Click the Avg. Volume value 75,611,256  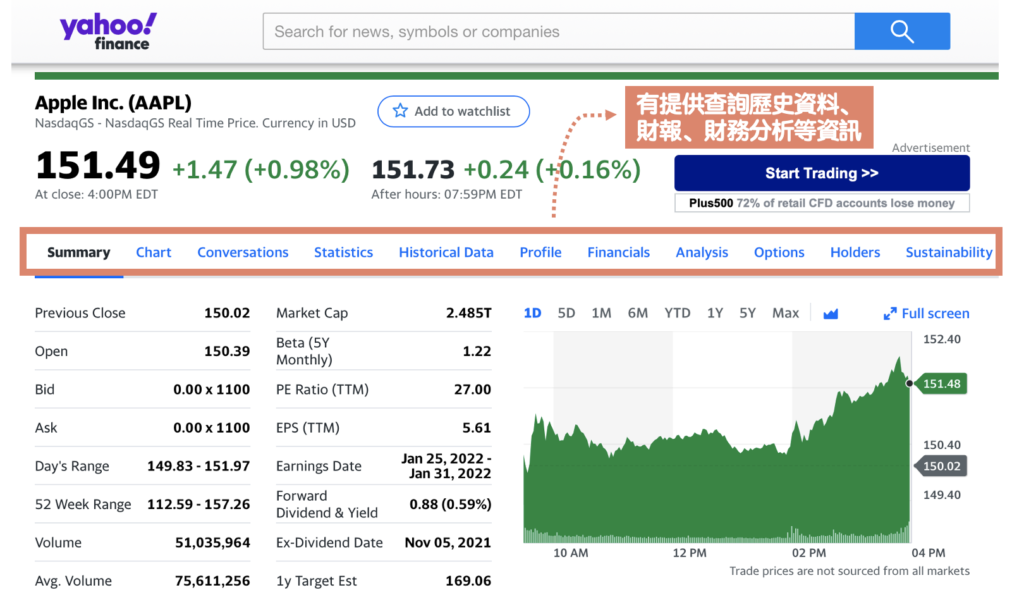(212, 581)
